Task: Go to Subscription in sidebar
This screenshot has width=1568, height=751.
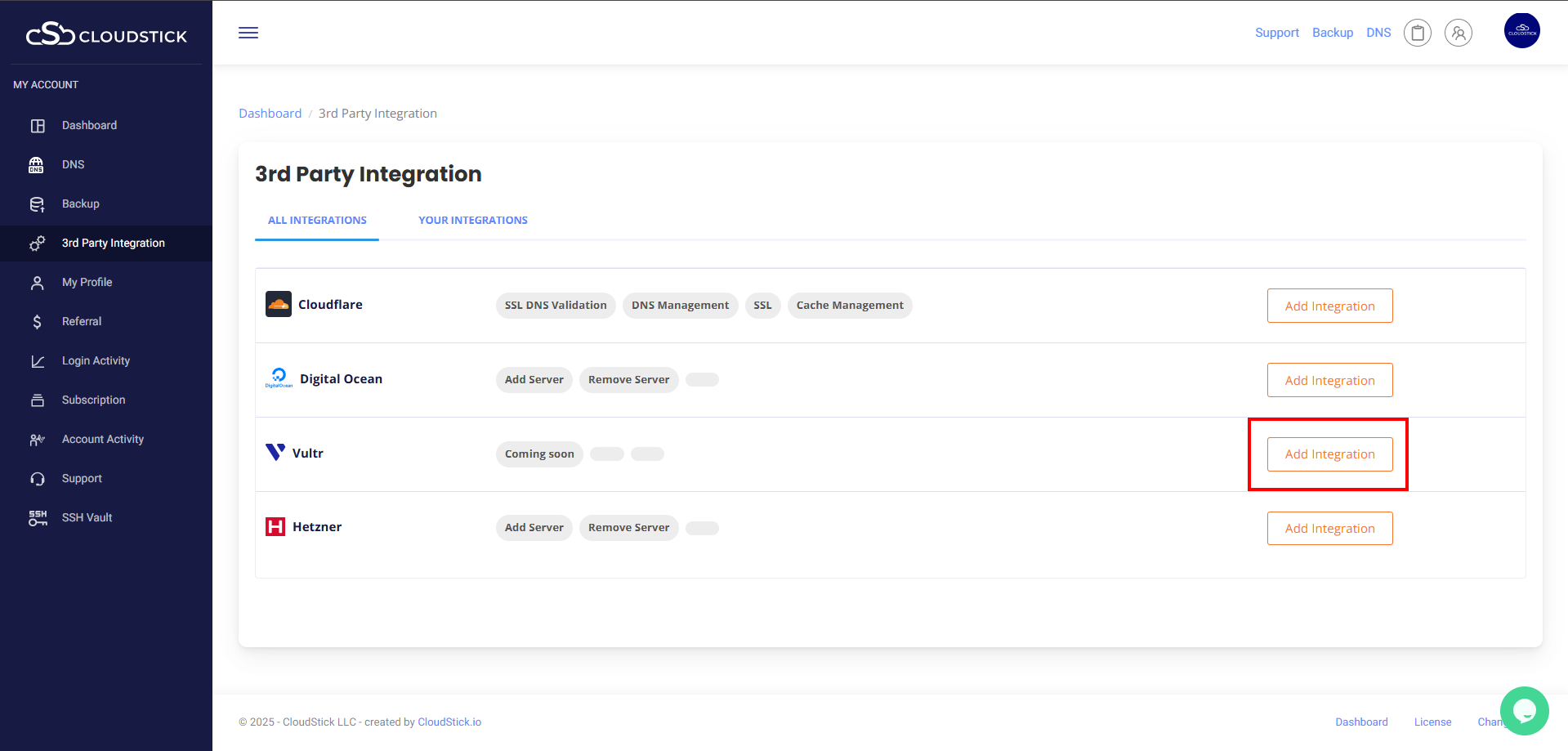Action: click(x=93, y=400)
